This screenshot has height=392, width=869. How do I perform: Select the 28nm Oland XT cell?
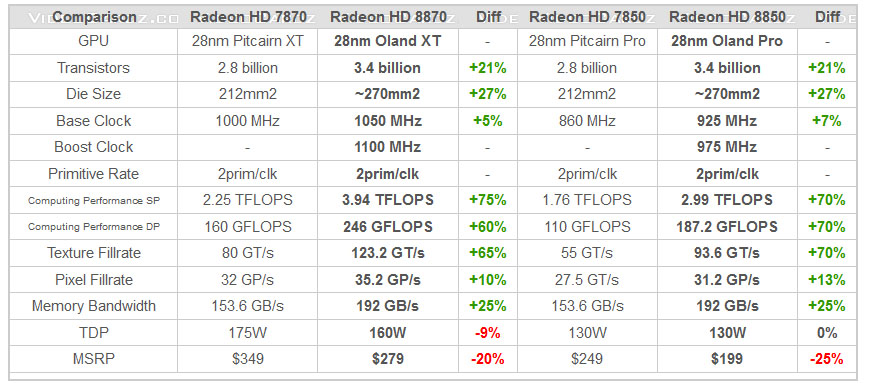[x=388, y=41]
